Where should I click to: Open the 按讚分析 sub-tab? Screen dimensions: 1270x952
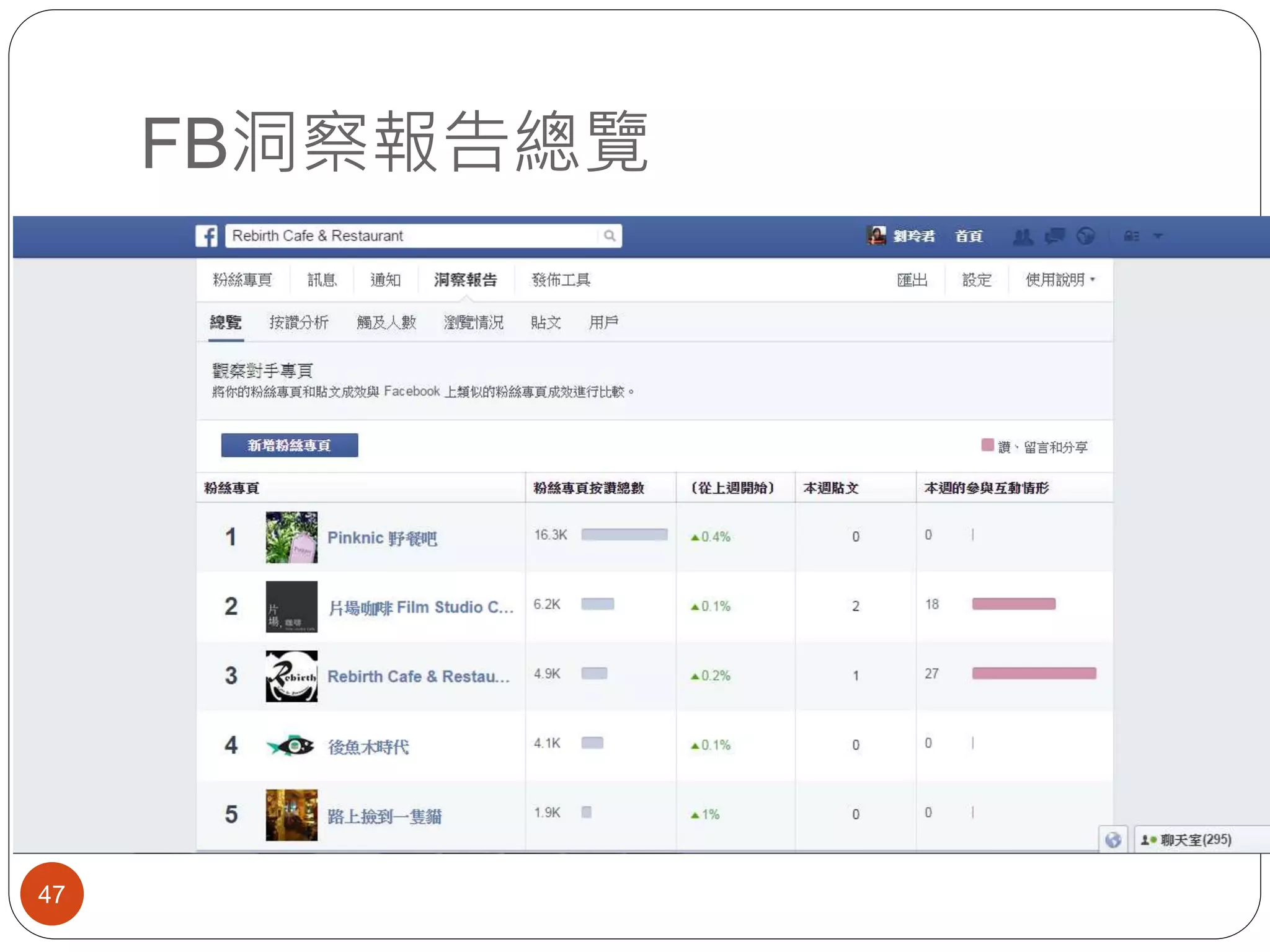tap(299, 322)
